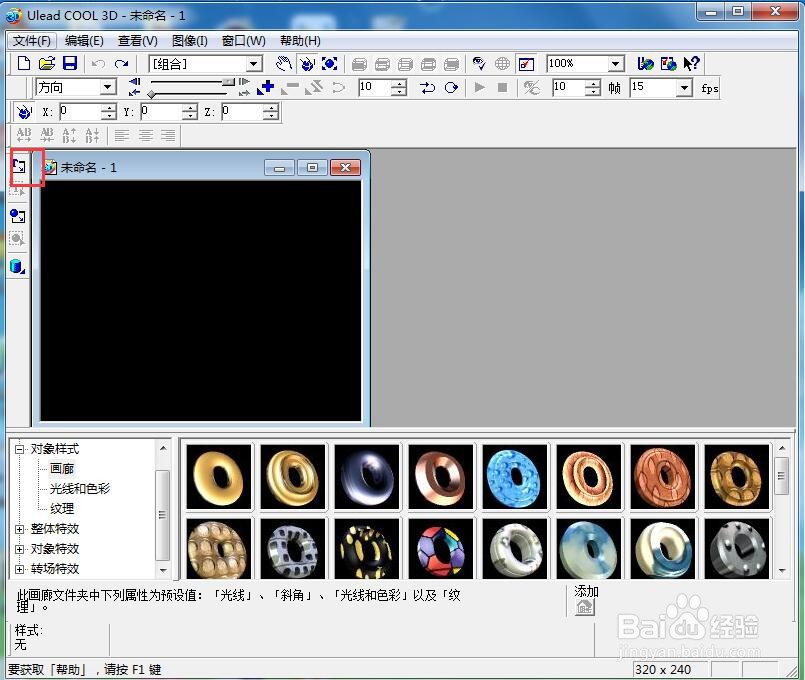Expand the 对象特效 tree node
This screenshot has height=680, width=805.
tap(20, 549)
